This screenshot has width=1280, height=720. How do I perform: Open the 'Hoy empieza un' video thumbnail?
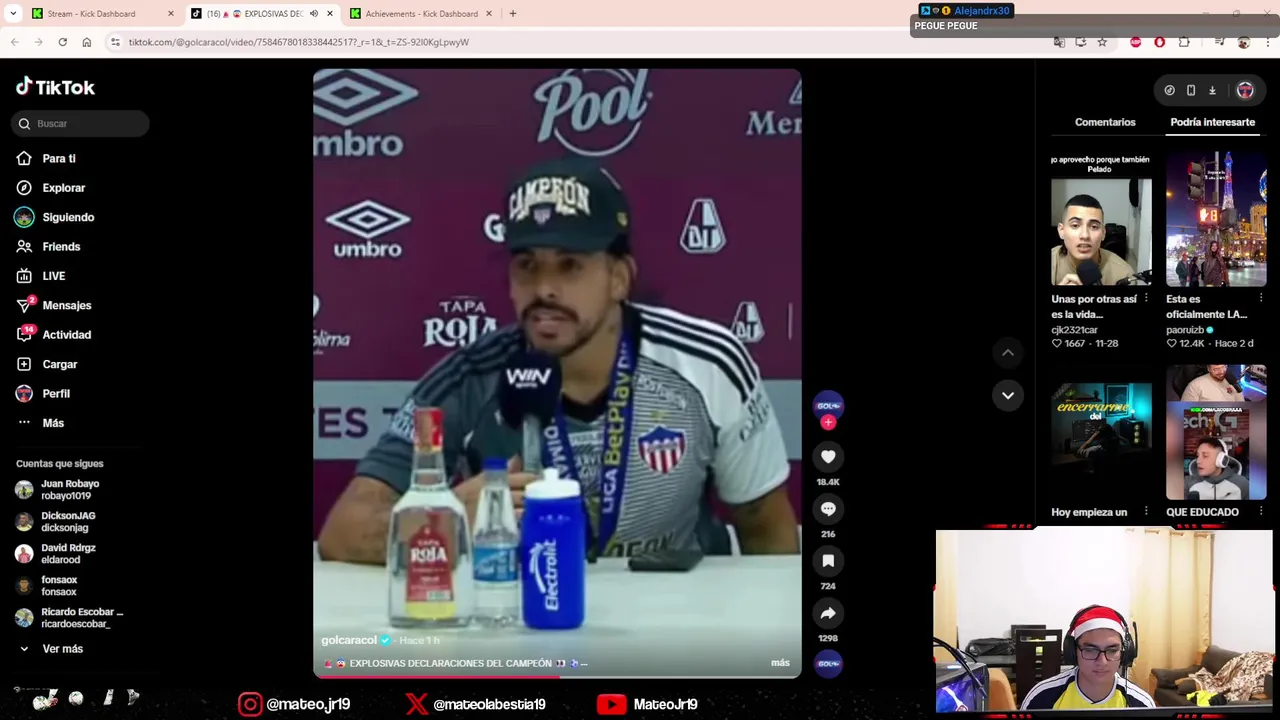coord(1101,432)
